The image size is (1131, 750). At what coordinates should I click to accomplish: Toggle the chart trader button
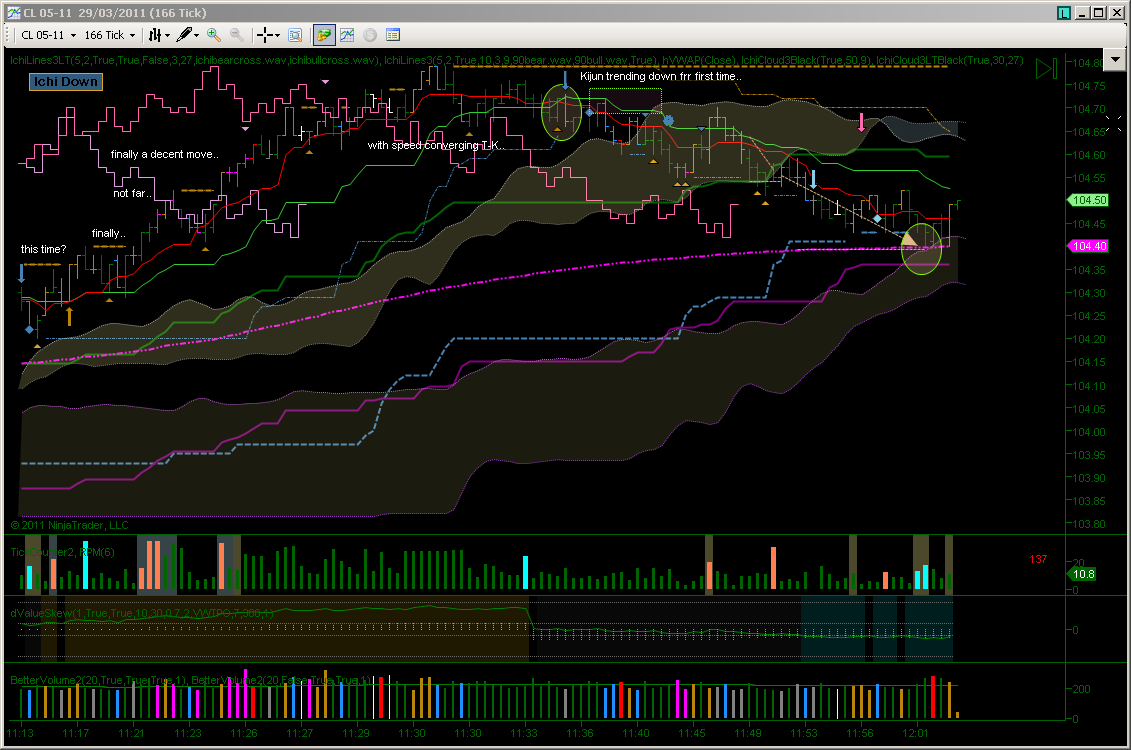click(324, 35)
